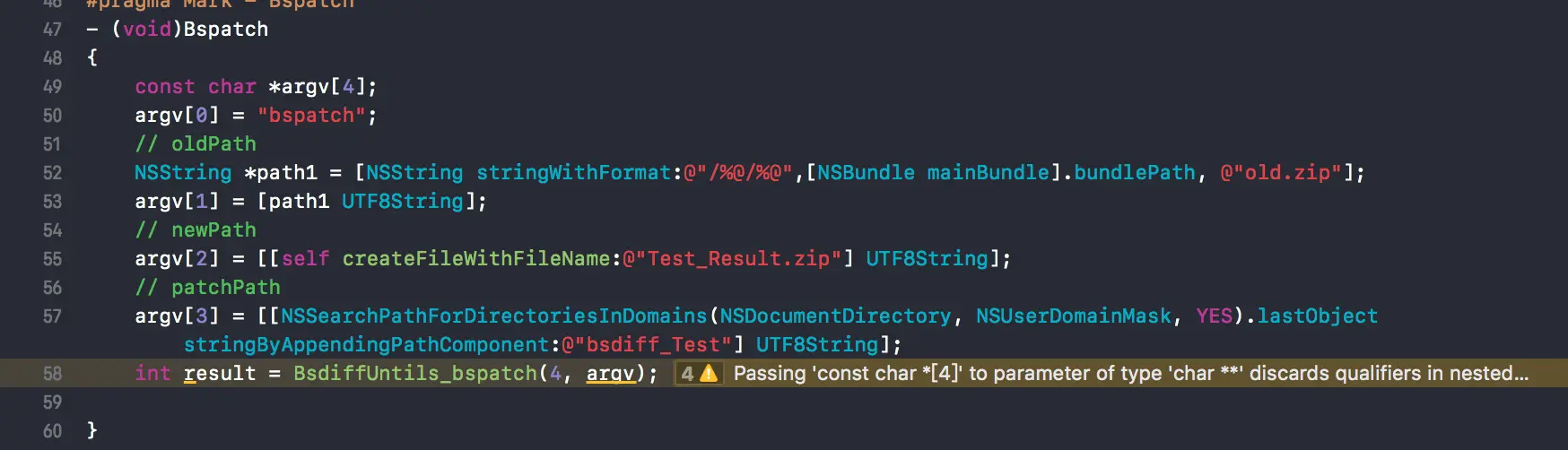Click the // patchPath comment line
Image resolution: width=1568 pixels, height=450 pixels.
pos(208,287)
